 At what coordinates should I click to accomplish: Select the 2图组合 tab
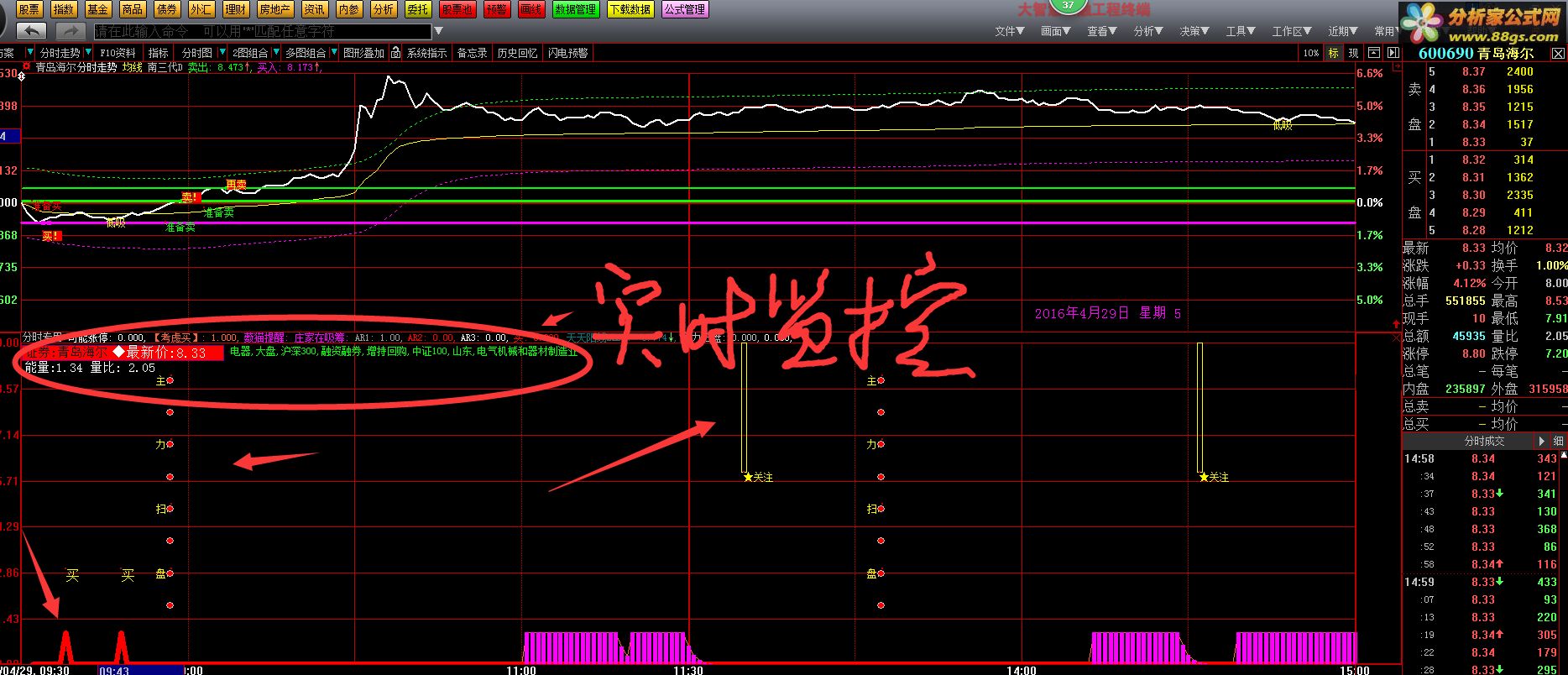(250, 53)
